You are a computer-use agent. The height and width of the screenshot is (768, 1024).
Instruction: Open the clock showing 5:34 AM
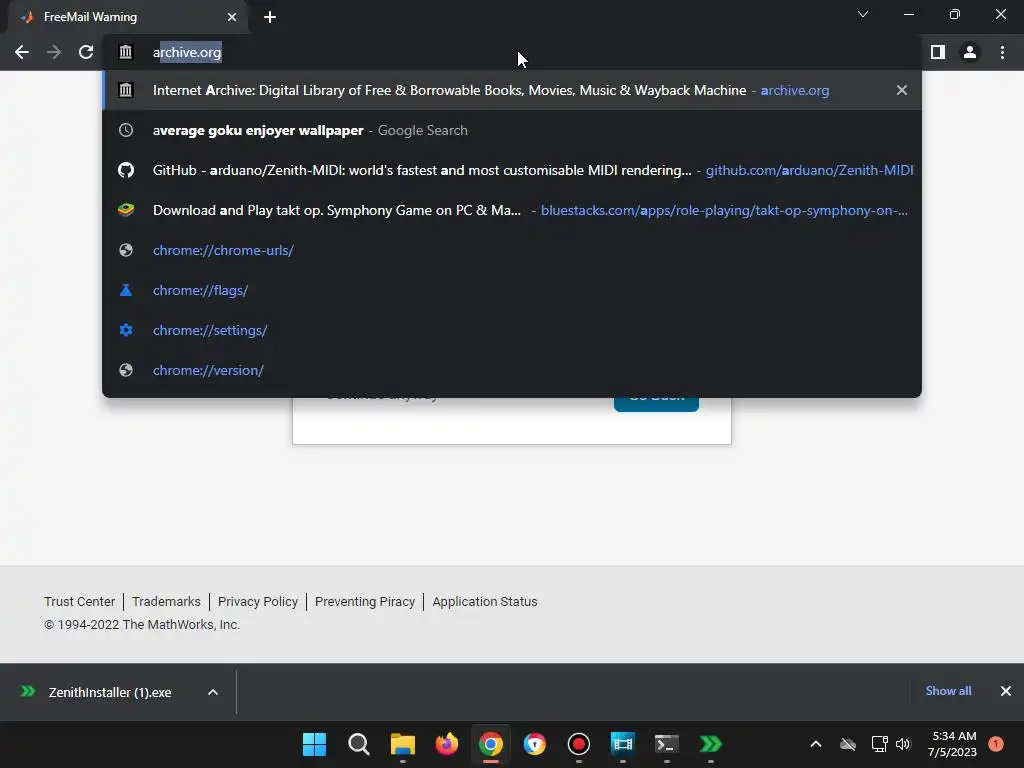click(x=953, y=744)
